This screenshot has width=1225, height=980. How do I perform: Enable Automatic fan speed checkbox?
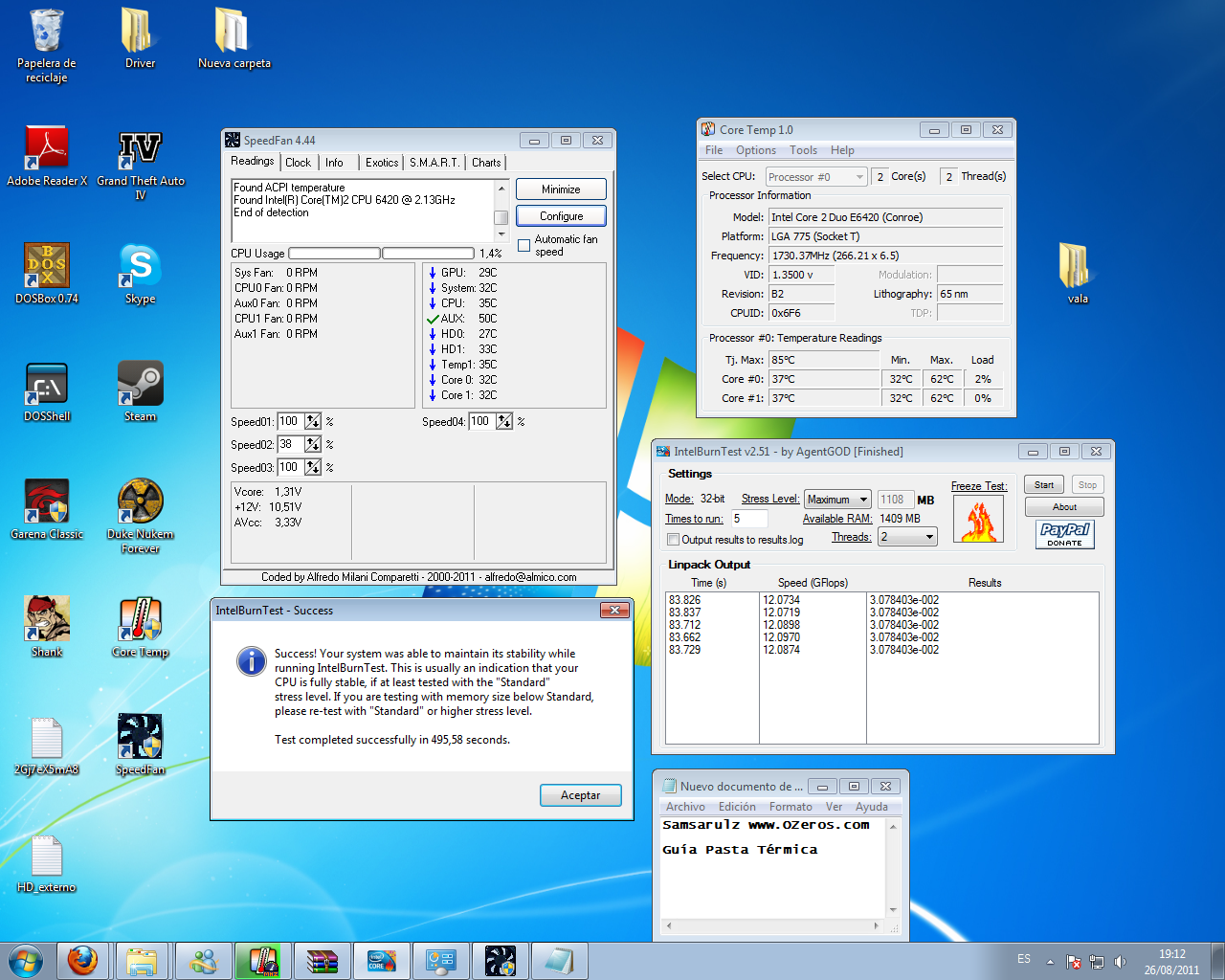point(524,246)
